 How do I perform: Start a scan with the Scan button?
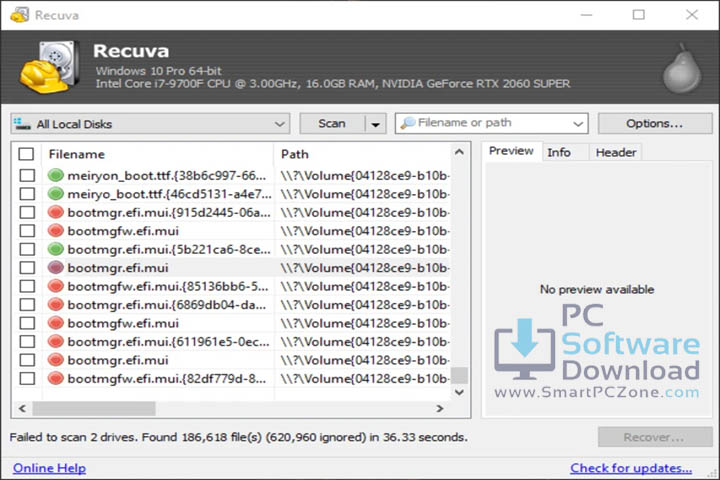coord(332,124)
